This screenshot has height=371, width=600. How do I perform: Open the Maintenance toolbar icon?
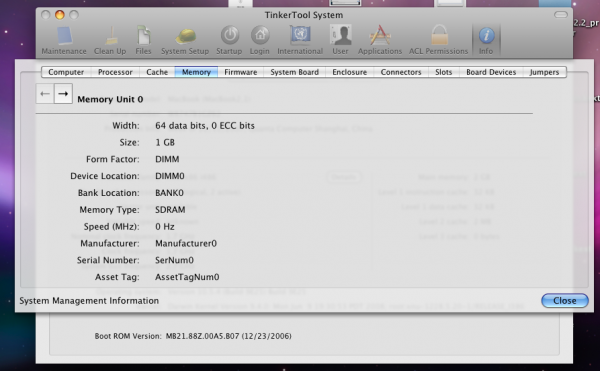click(64, 41)
